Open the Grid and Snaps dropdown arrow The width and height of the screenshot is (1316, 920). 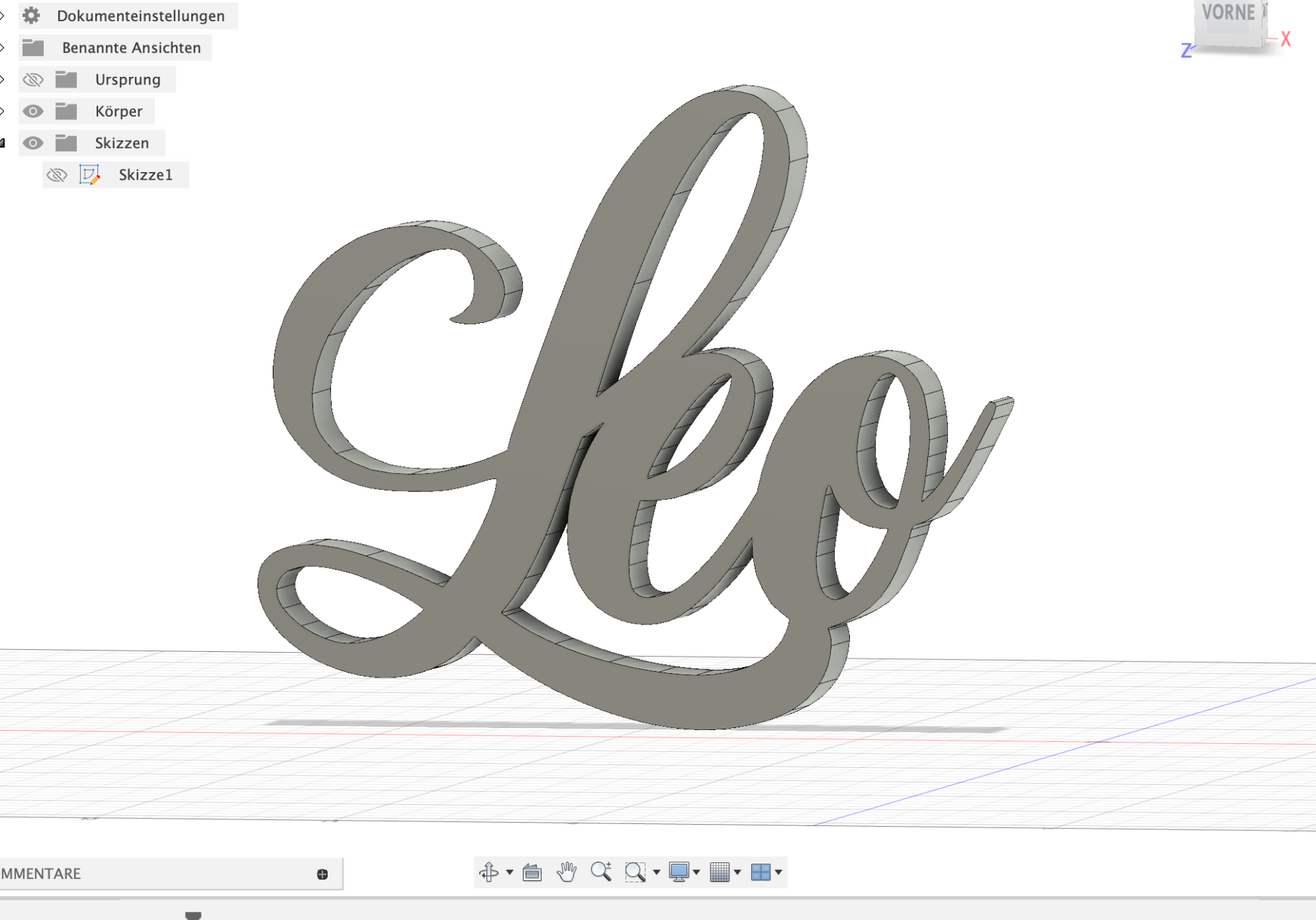[738, 872]
